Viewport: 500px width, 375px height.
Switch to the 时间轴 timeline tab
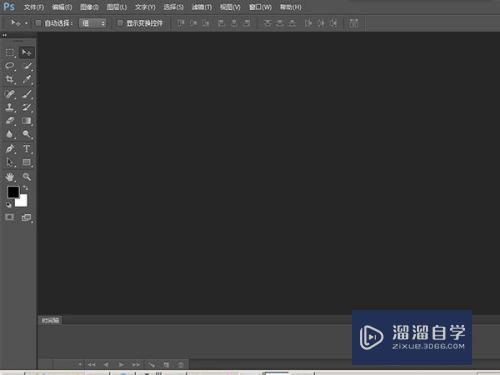tap(50, 320)
